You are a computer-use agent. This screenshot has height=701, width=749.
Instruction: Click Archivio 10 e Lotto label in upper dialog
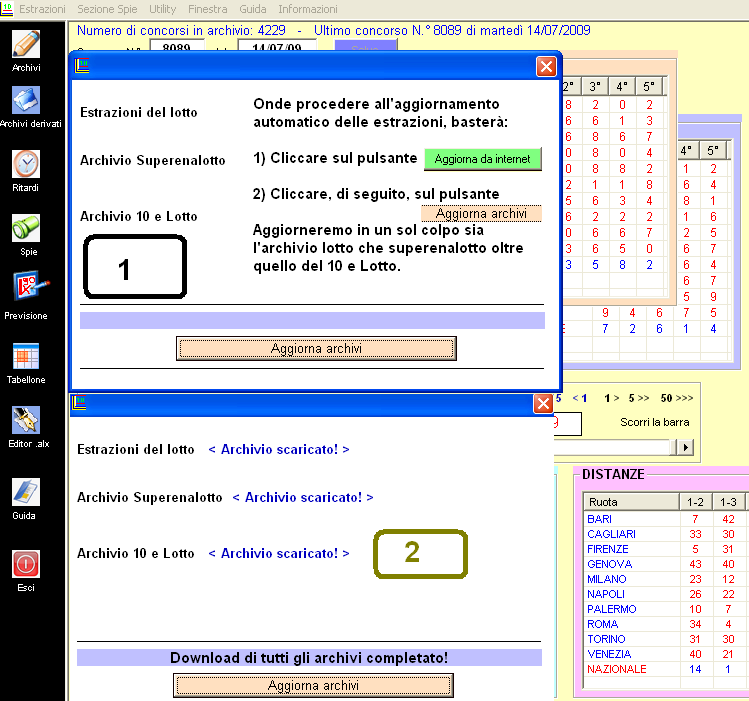[x=139, y=217]
